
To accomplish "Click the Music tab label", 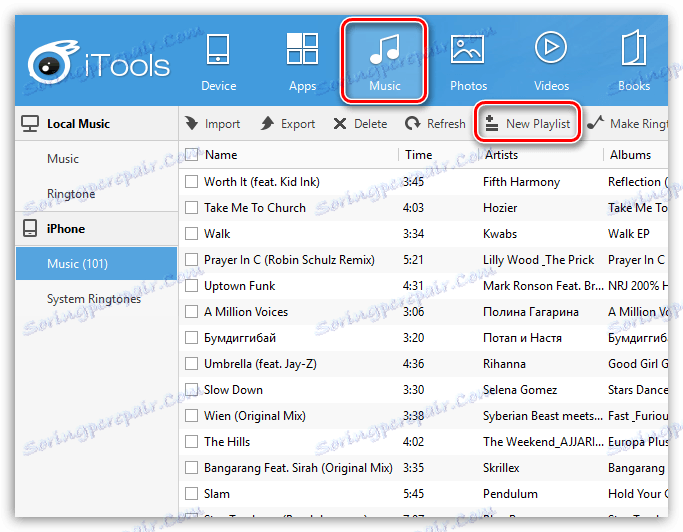I will click(x=385, y=86).
